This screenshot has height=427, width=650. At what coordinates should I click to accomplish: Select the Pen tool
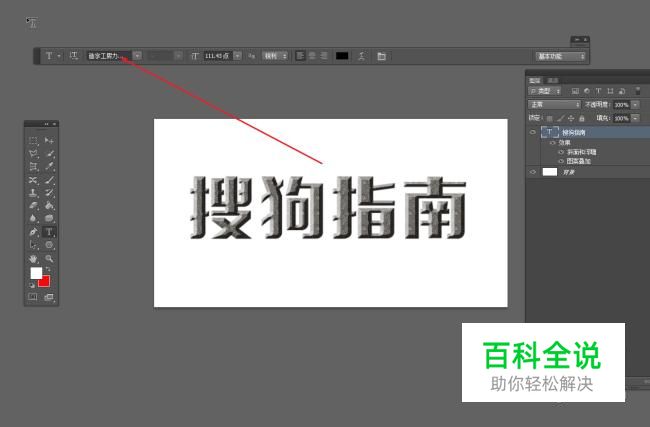coord(33,232)
